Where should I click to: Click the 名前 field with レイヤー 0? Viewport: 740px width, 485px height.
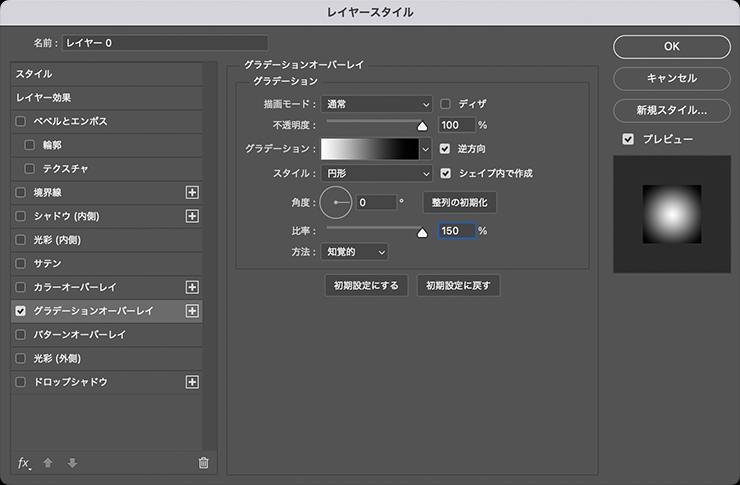(165, 43)
